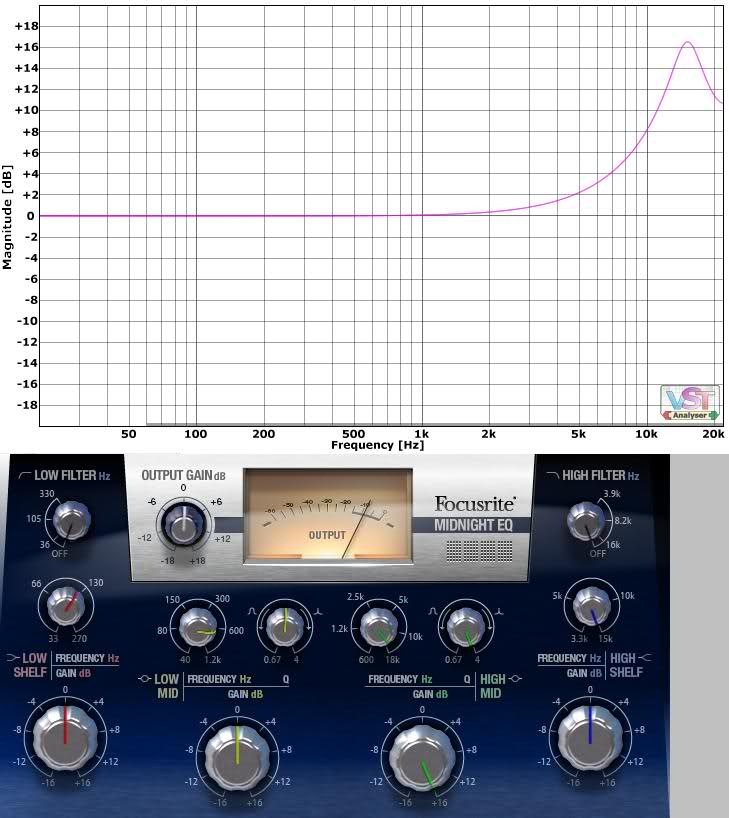Click the Output Gain dB knob
The image size is (729, 818).
click(x=183, y=522)
